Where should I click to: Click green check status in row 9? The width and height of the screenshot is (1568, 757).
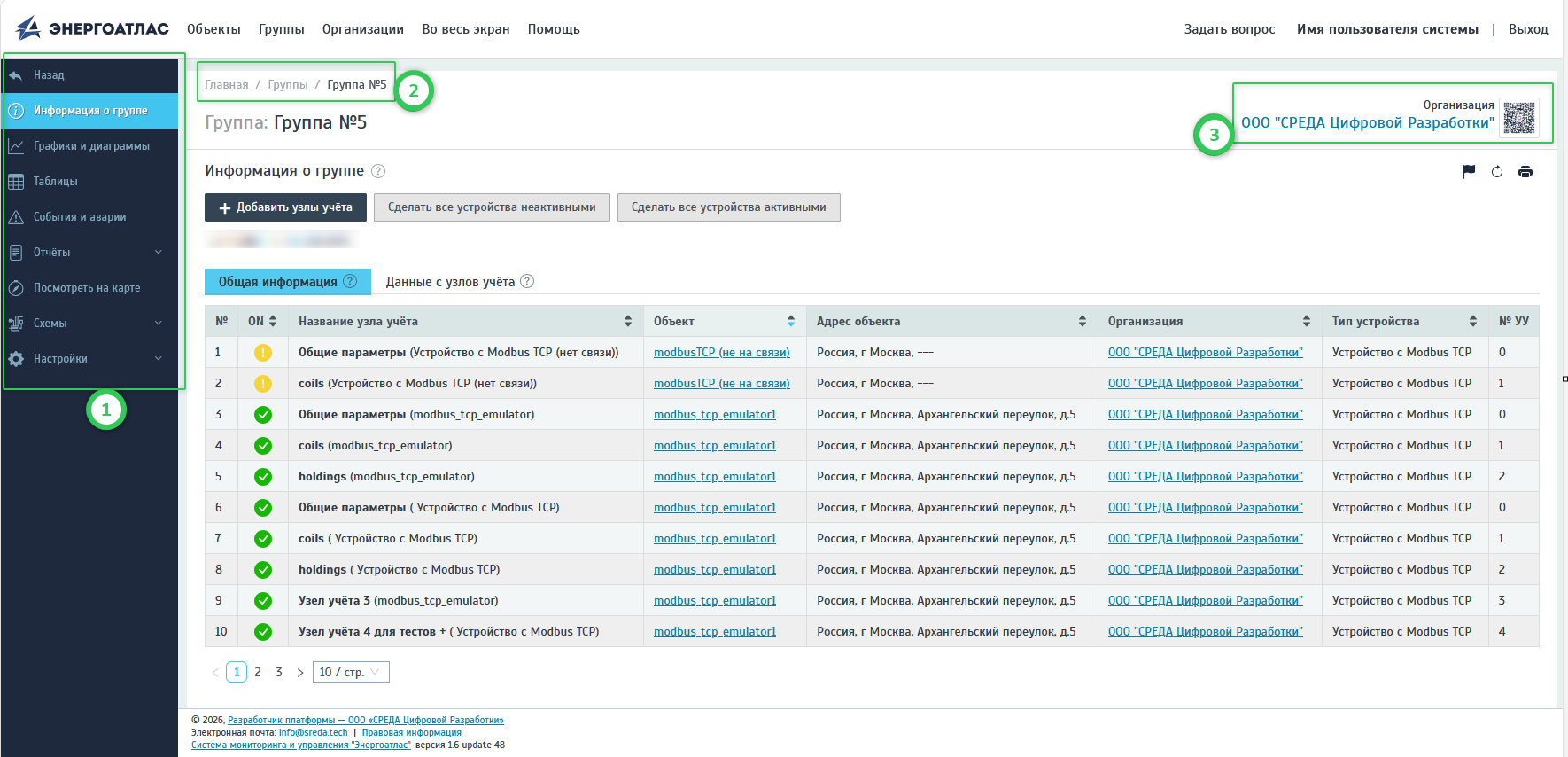point(263,600)
